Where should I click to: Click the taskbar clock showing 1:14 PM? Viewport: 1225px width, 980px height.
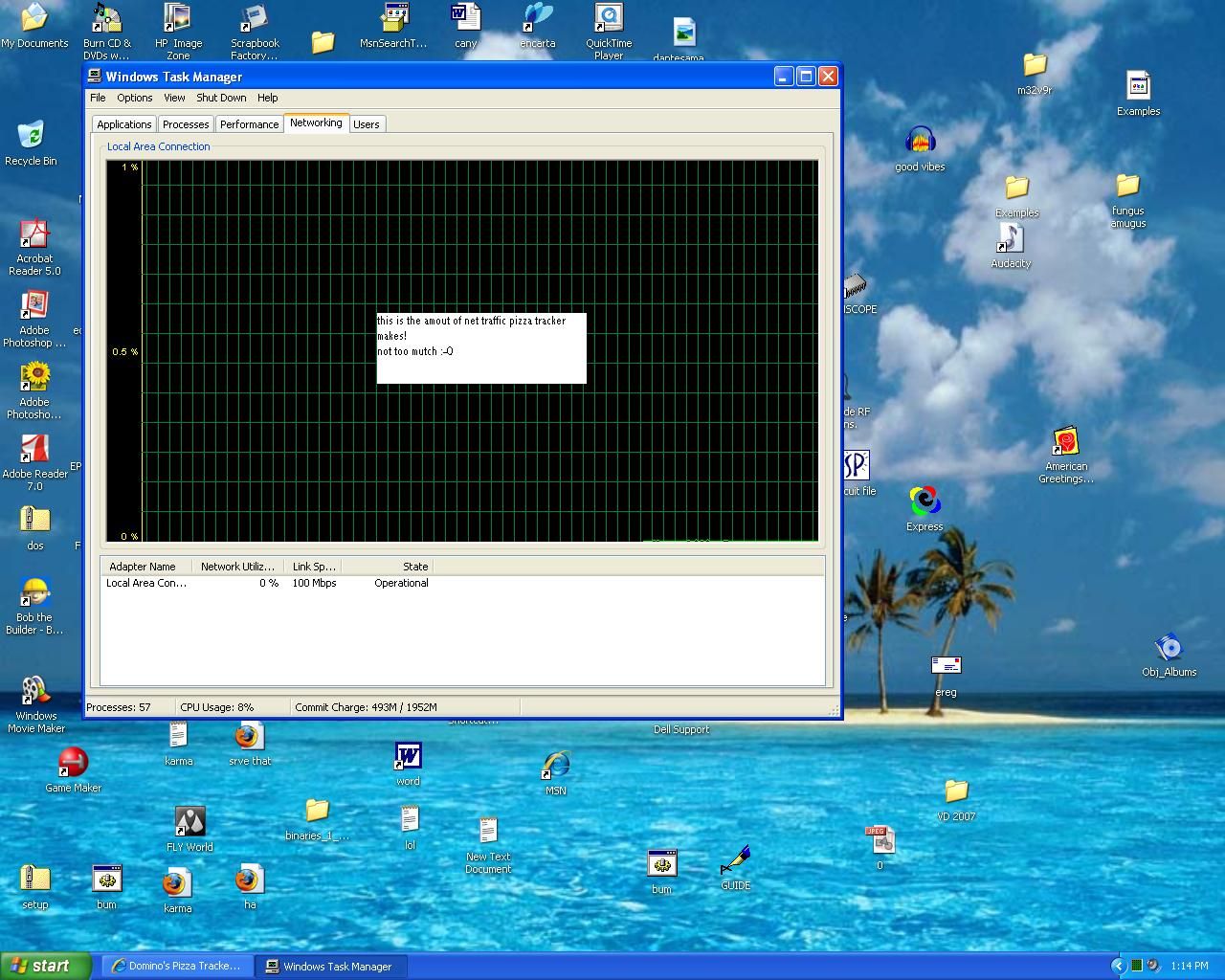click(x=1190, y=966)
